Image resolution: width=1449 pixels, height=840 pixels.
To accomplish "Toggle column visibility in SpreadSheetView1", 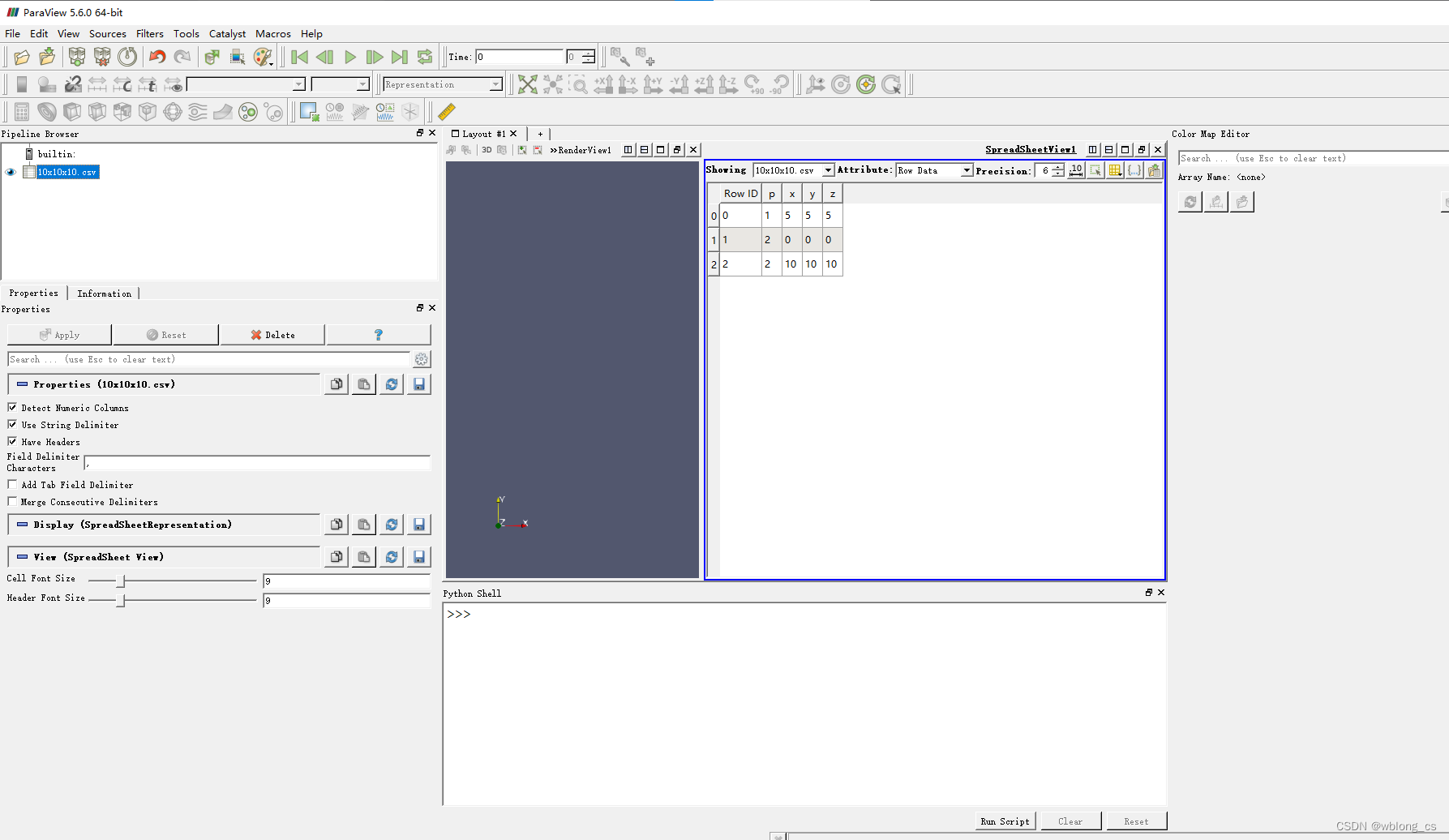I will tap(1115, 170).
